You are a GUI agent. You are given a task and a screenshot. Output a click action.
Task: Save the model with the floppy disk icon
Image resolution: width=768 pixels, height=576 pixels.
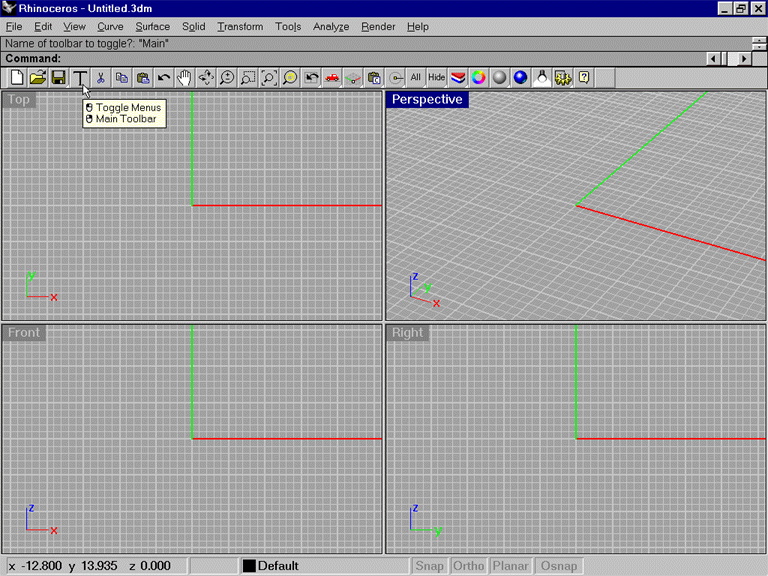coord(59,77)
